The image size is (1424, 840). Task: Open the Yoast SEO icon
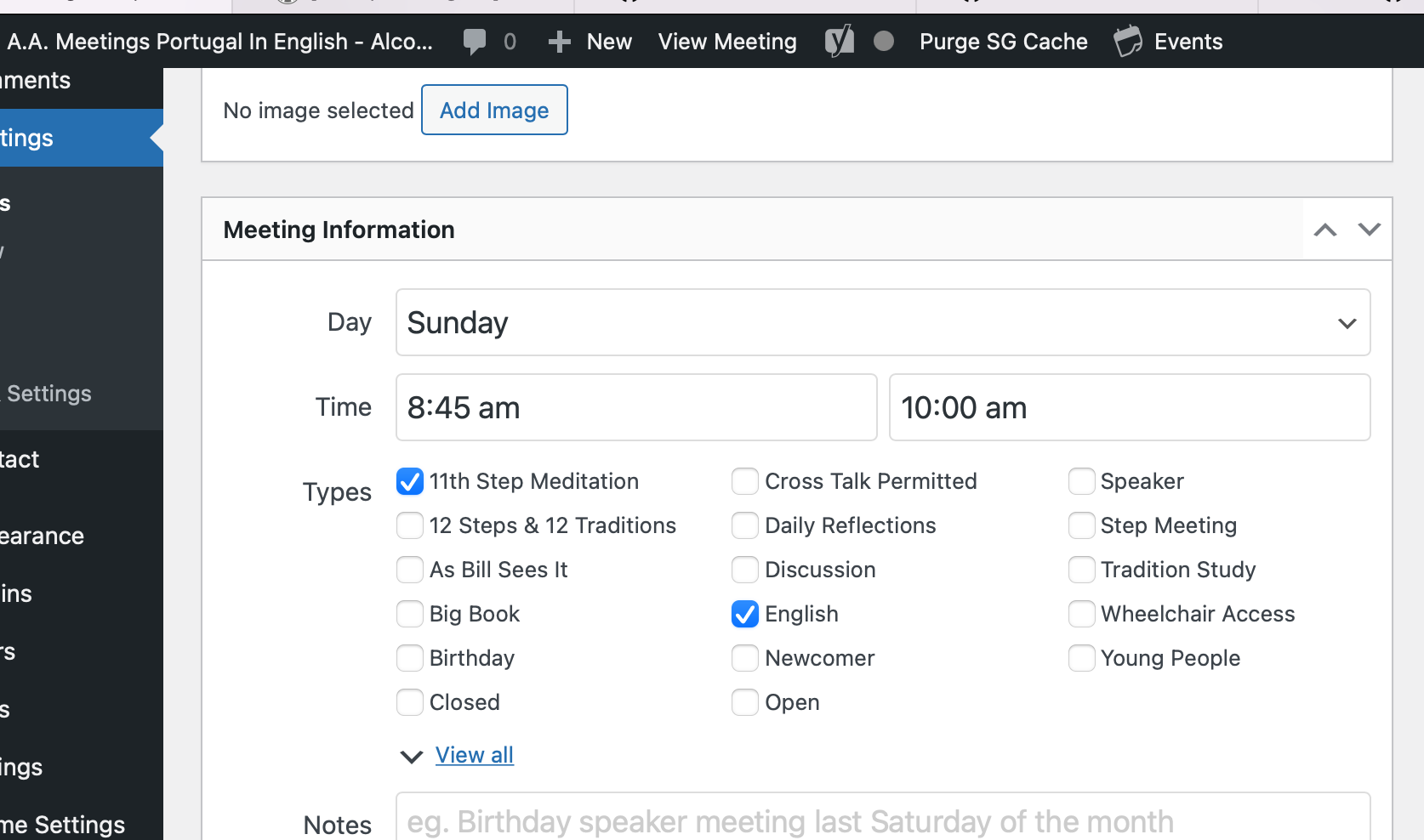point(839,42)
